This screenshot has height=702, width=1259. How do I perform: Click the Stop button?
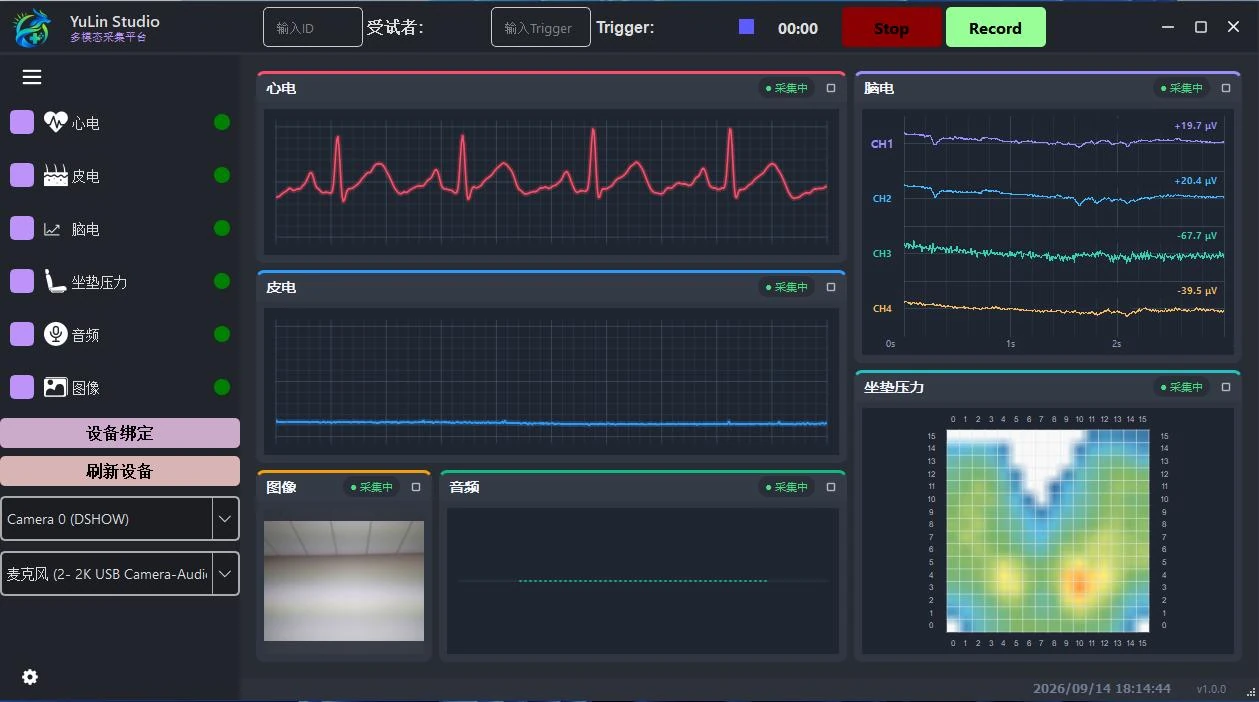892,28
